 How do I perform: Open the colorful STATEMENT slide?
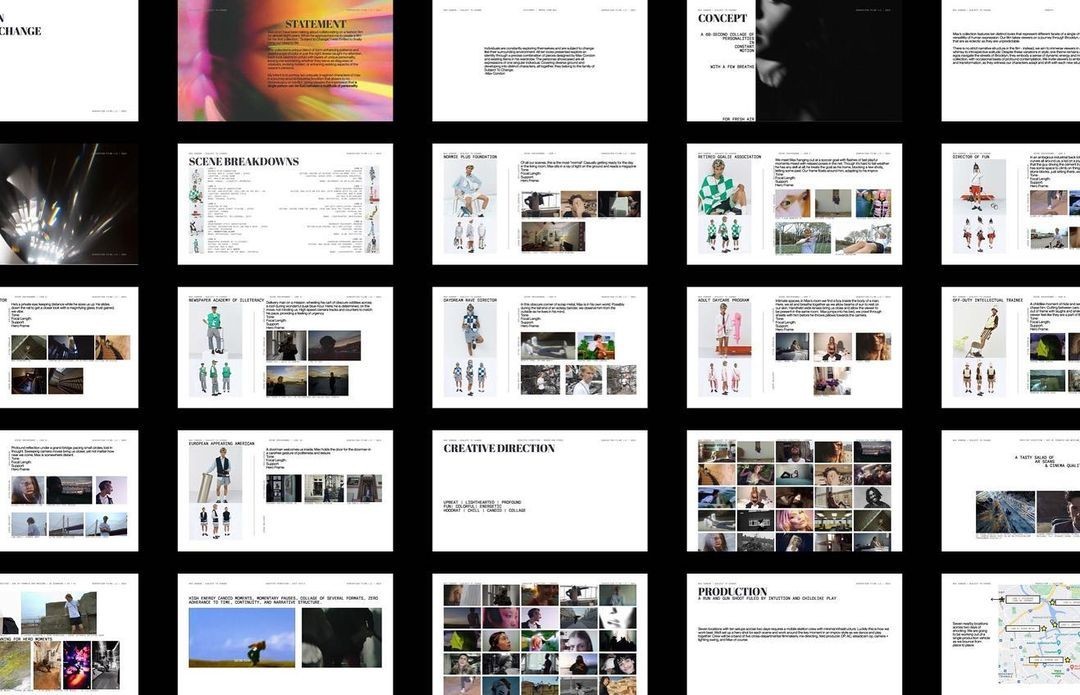[285, 61]
